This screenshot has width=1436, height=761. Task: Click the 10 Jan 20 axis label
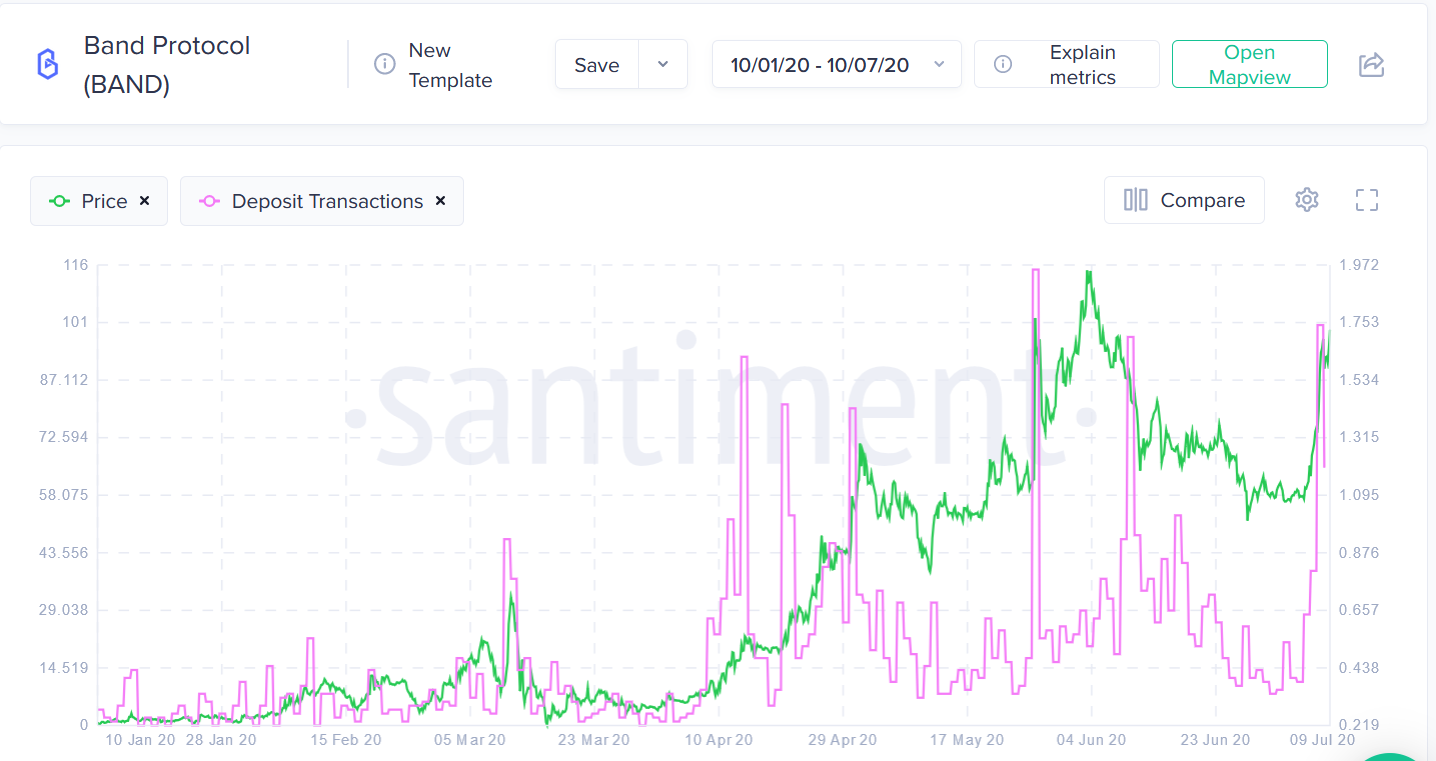pyautogui.click(x=140, y=740)
